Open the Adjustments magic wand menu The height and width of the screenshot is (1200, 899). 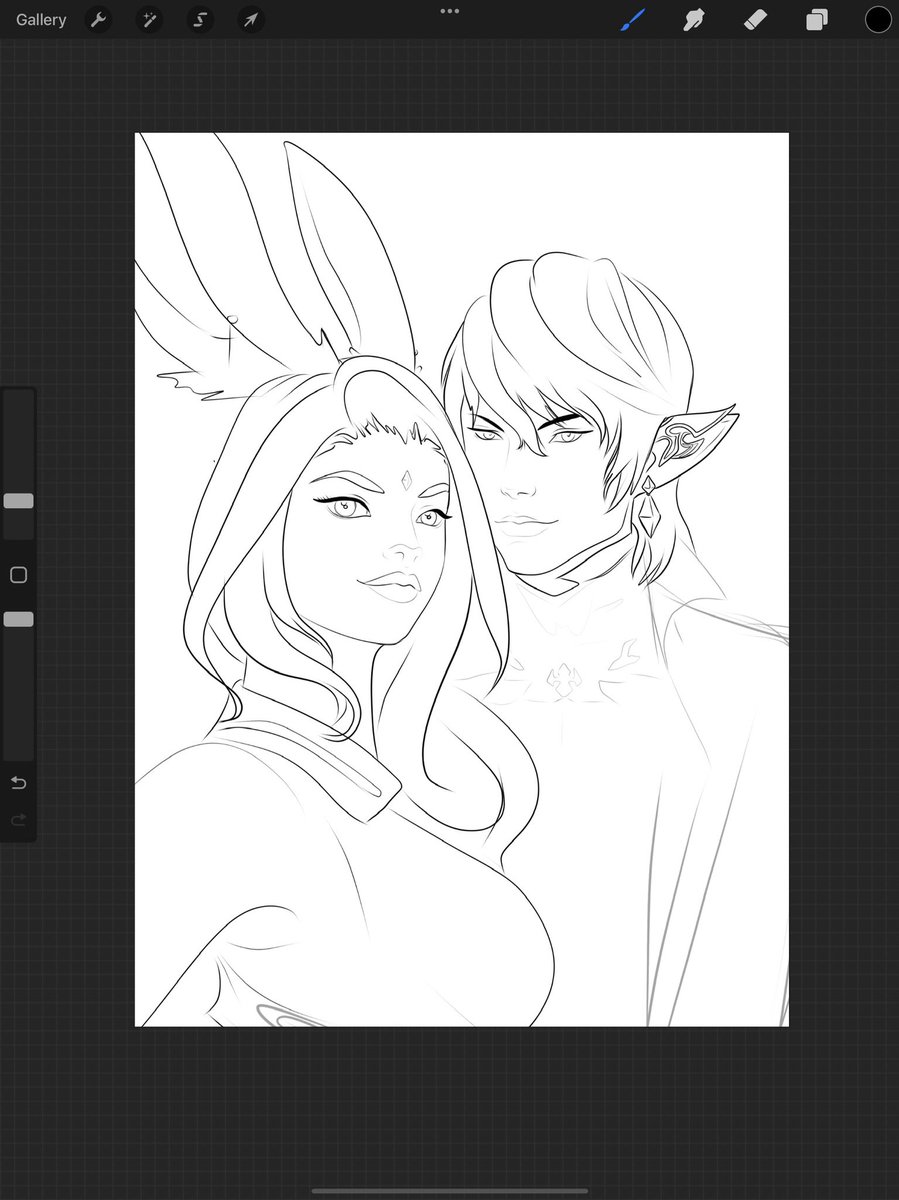(149, 20)
